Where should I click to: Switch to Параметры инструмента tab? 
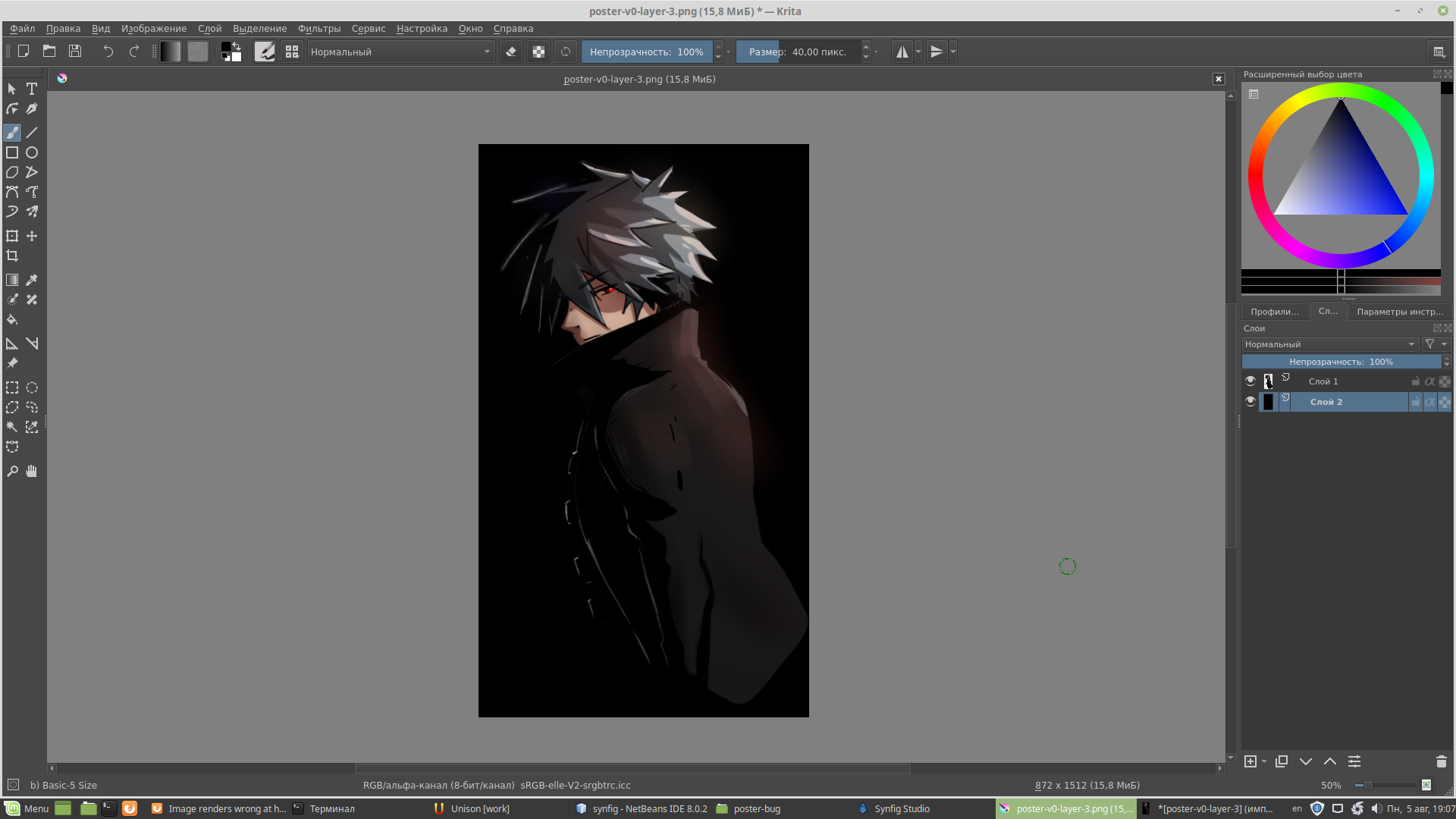1400,311
